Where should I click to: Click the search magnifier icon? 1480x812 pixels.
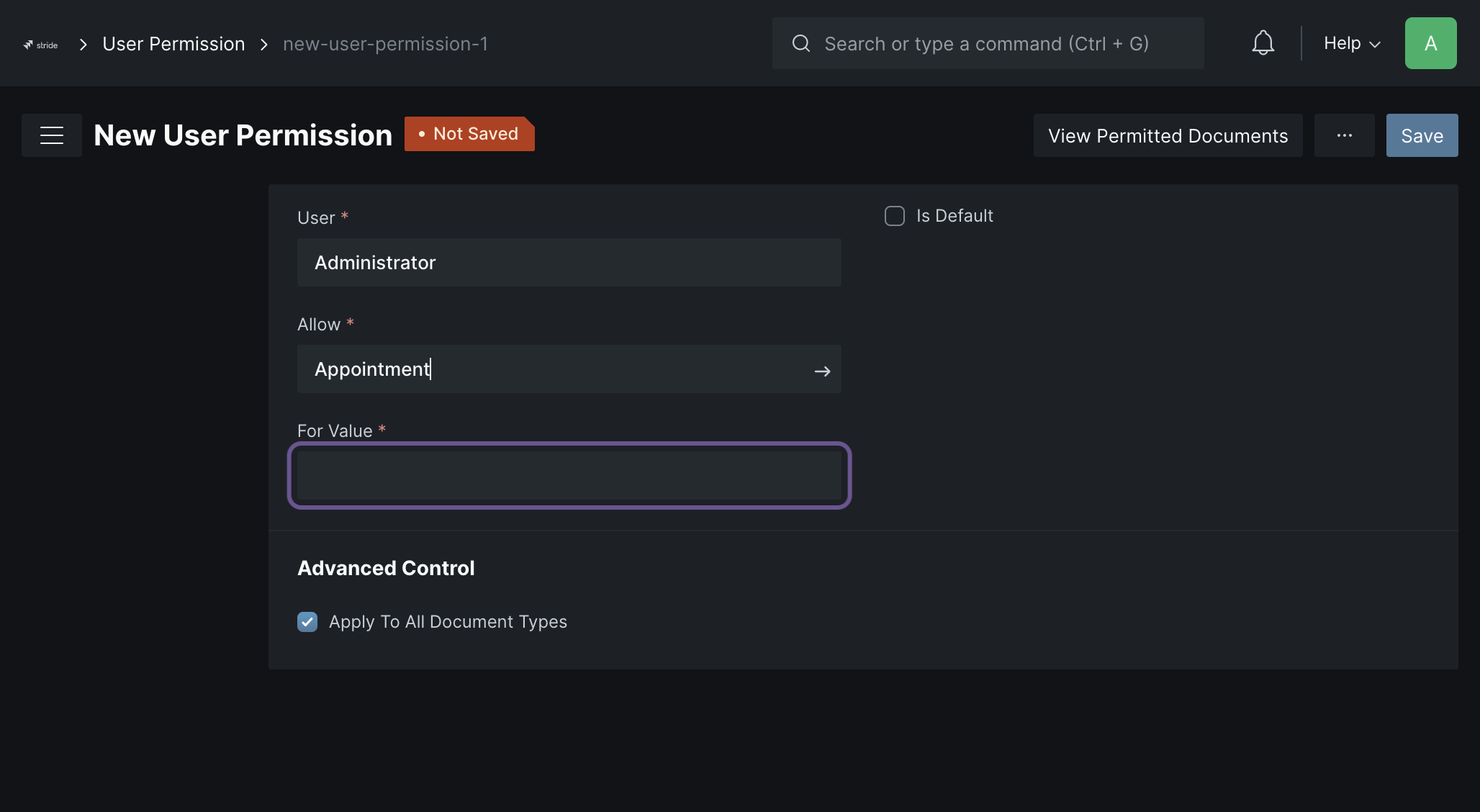[801, 43]
